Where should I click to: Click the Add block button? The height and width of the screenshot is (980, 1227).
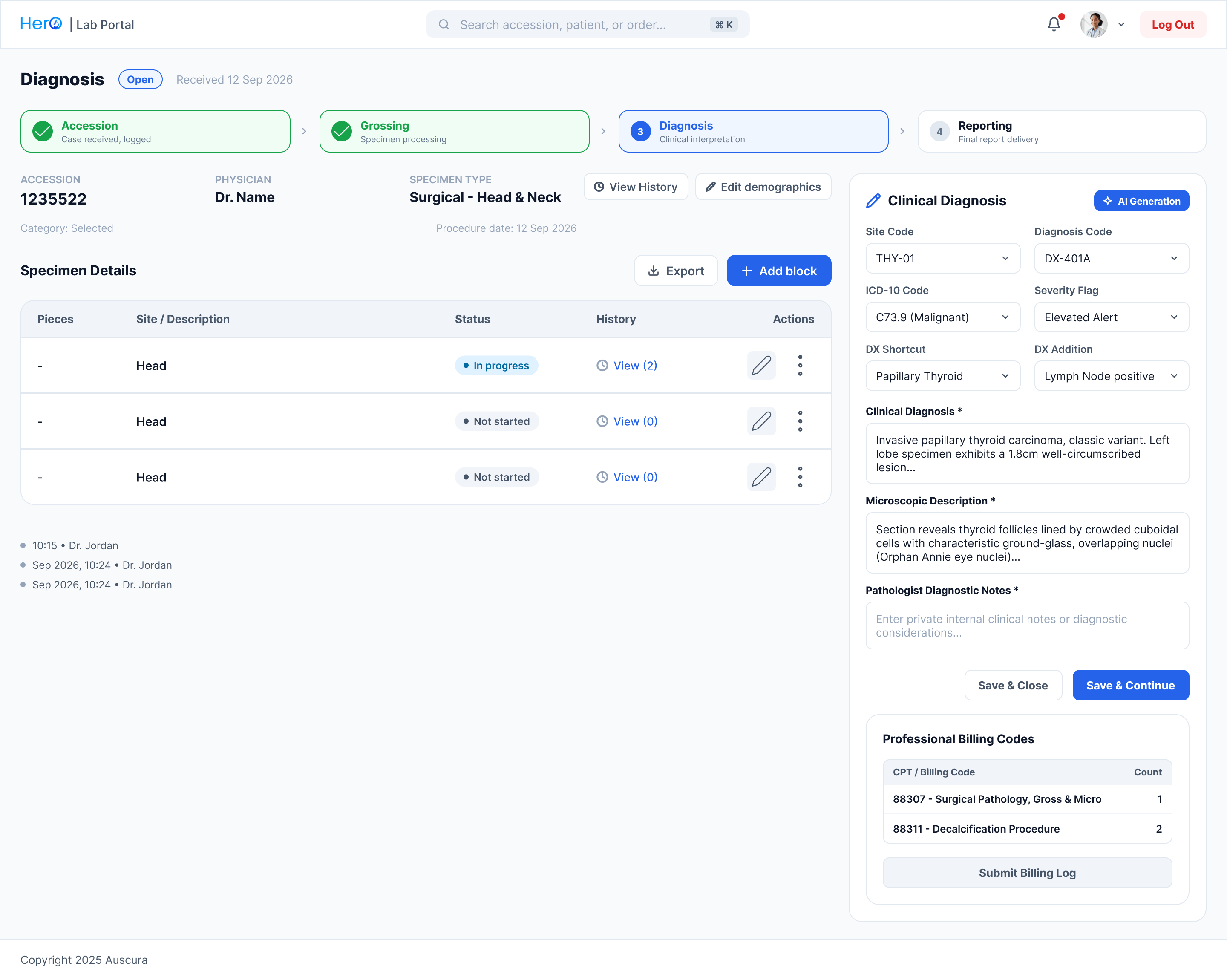click(778, 271)
